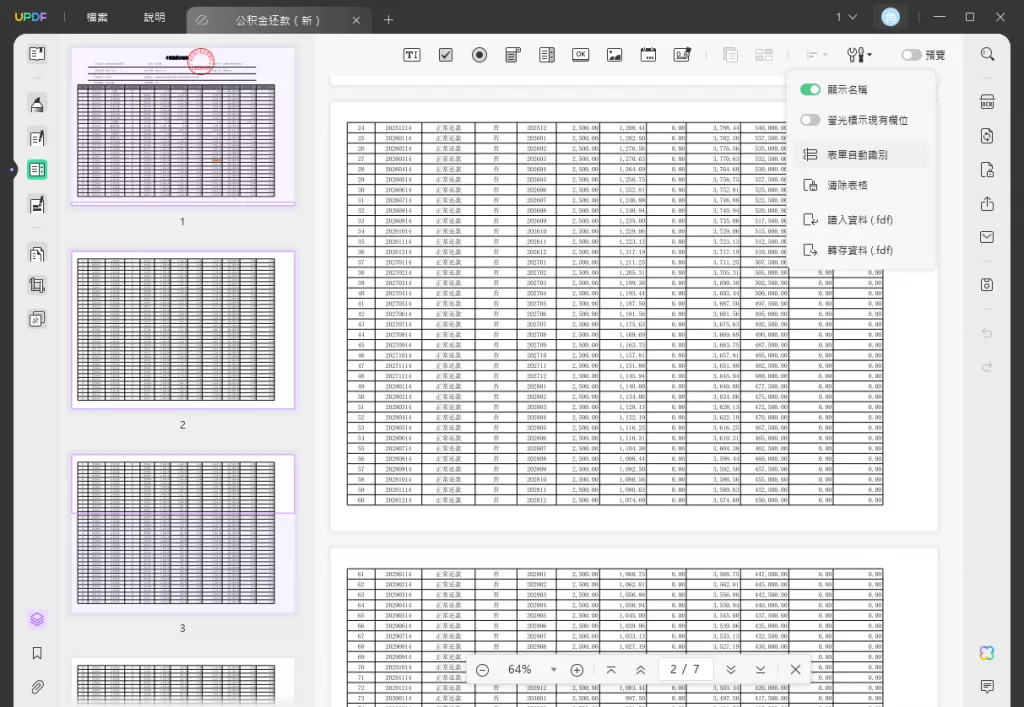
Task: Open the Page Tools layers-copy icon
Action: click(x=37, y=319)
